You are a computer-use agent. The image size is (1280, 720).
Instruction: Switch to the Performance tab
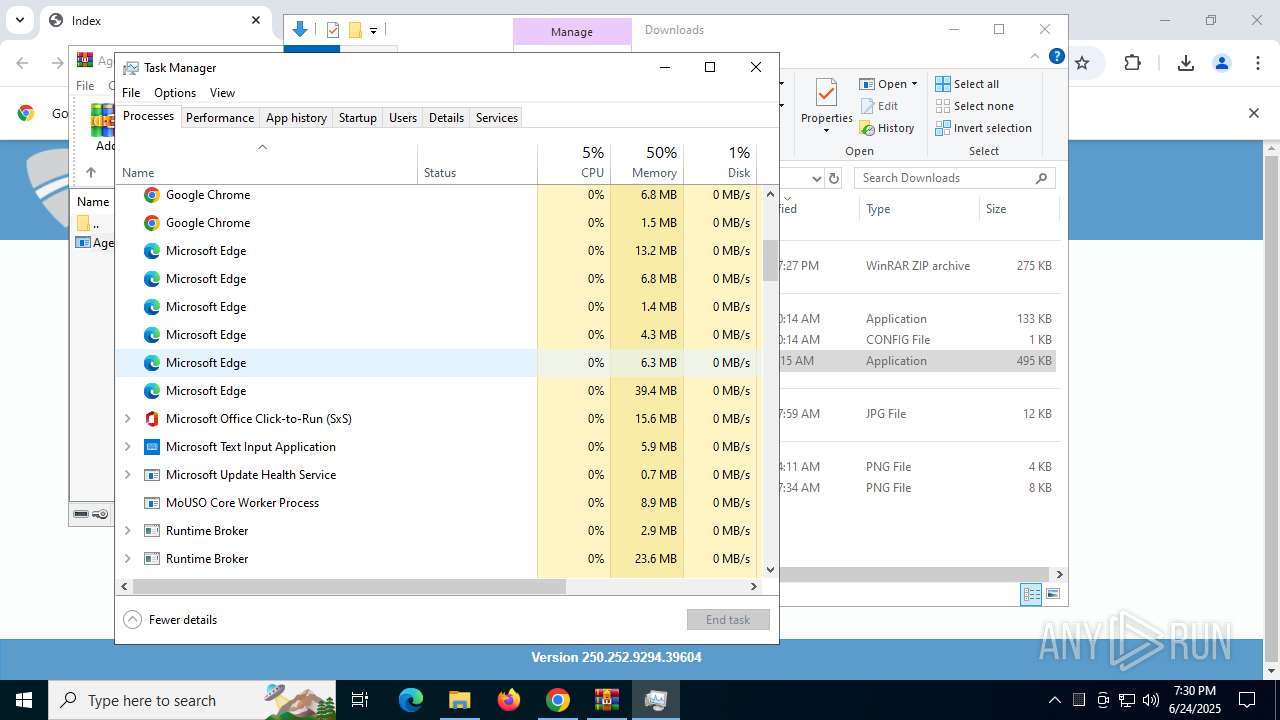click(x=220, y=117)
